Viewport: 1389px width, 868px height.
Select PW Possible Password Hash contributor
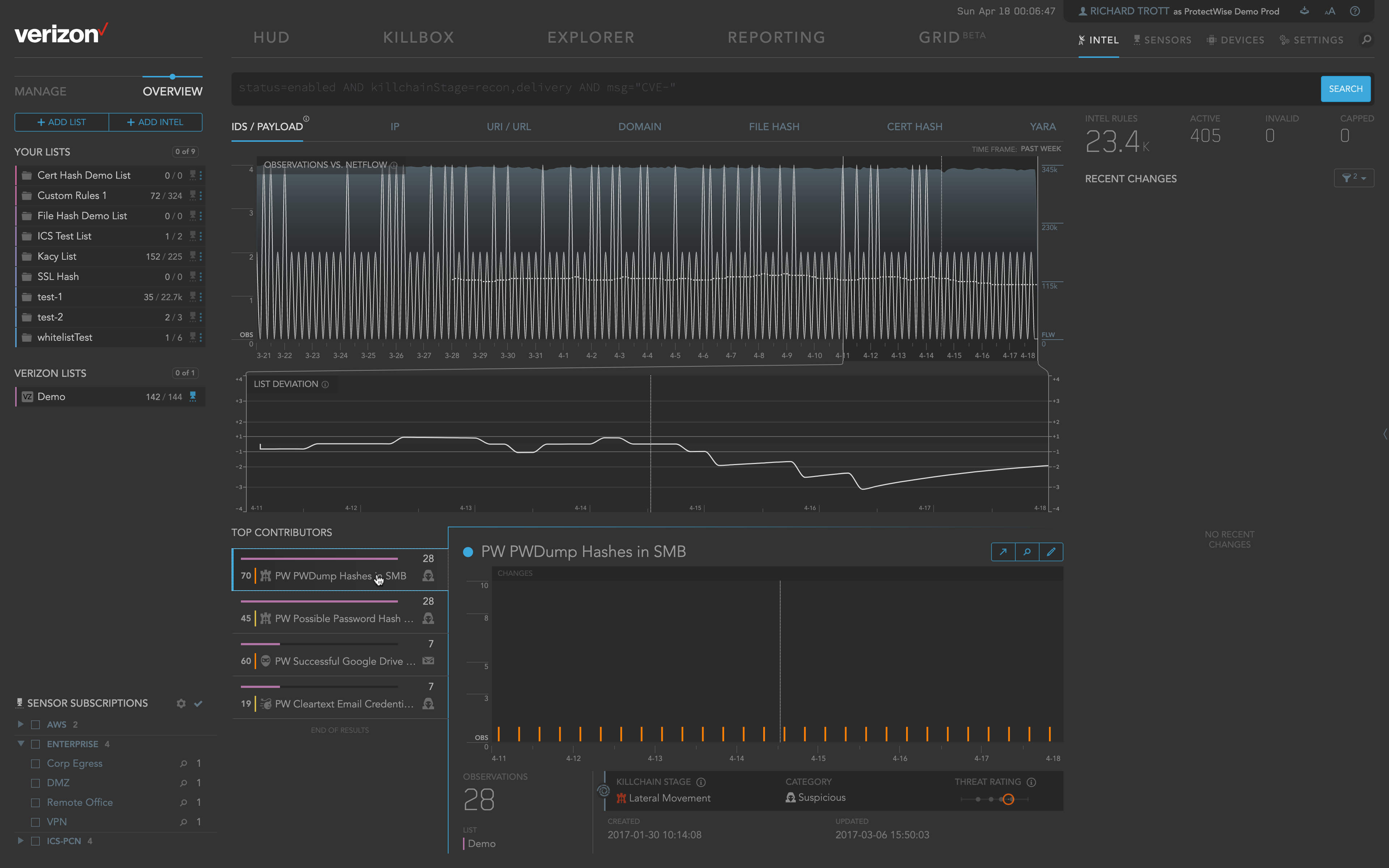coord(340,612)
